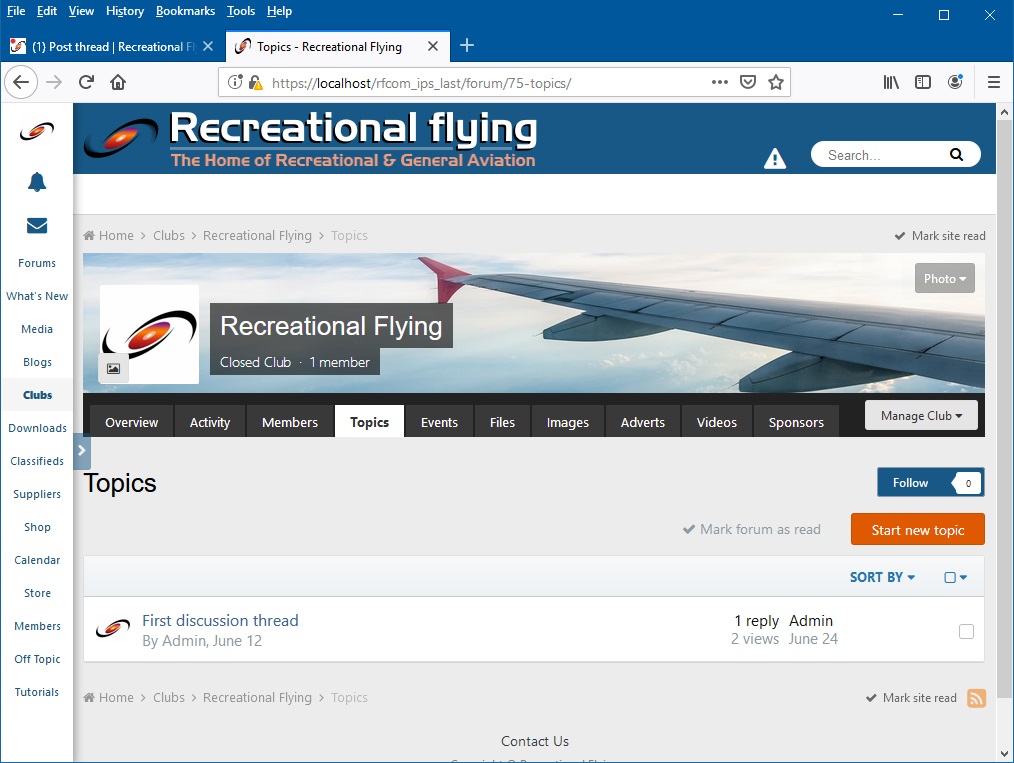The image size is (1014, 763).
Task: Tick the First discussion thread checkbox
Action: point(966,631)
